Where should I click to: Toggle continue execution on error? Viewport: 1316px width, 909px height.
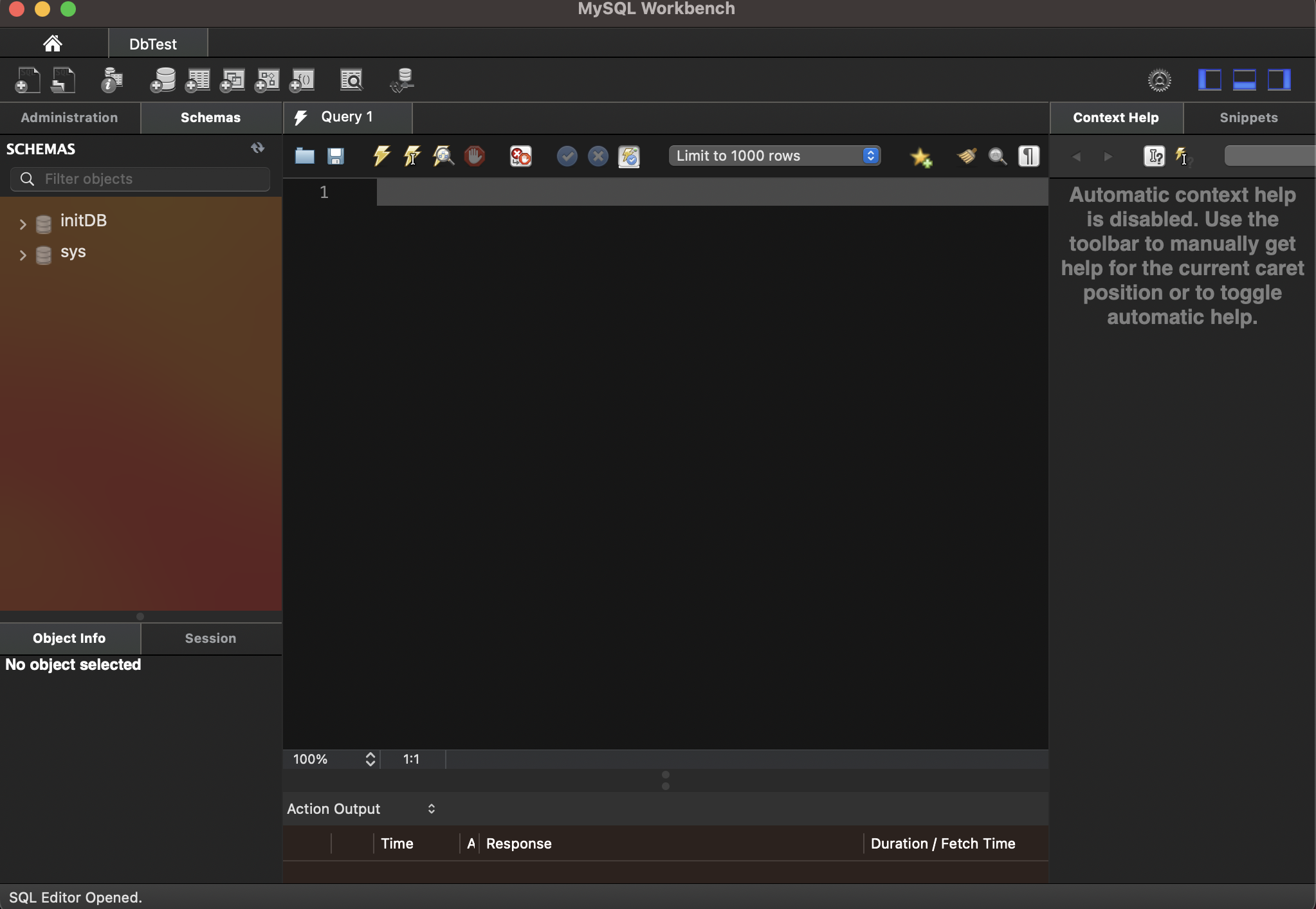520,156
